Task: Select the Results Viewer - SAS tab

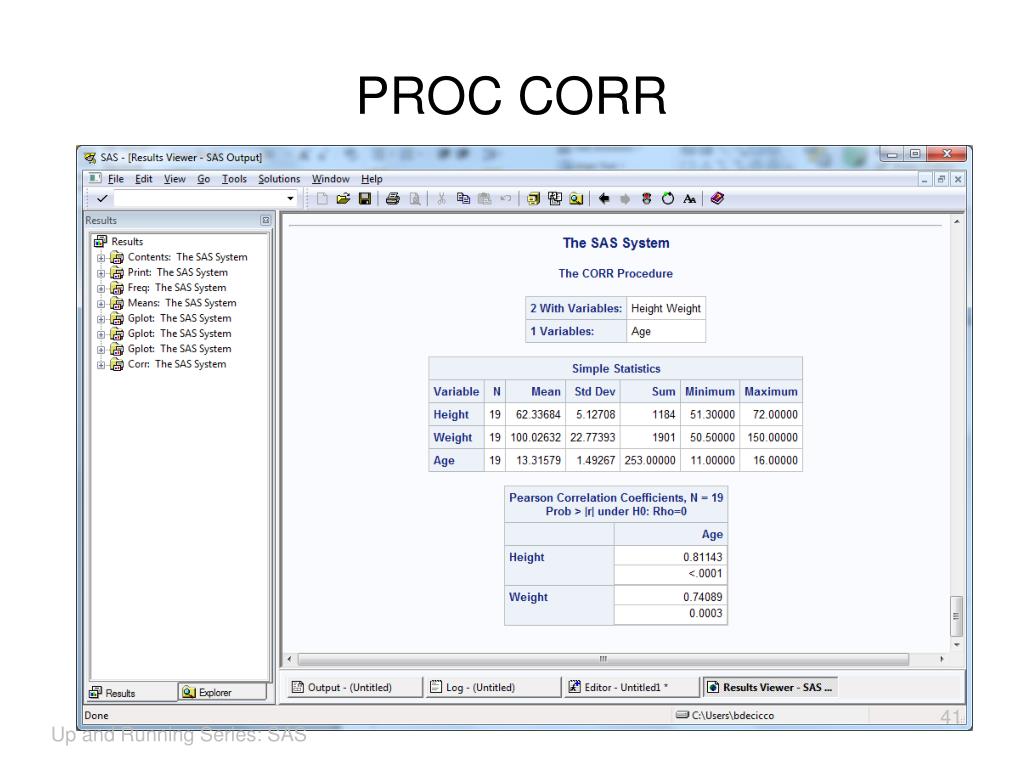Action: click(x=770, y=687)
